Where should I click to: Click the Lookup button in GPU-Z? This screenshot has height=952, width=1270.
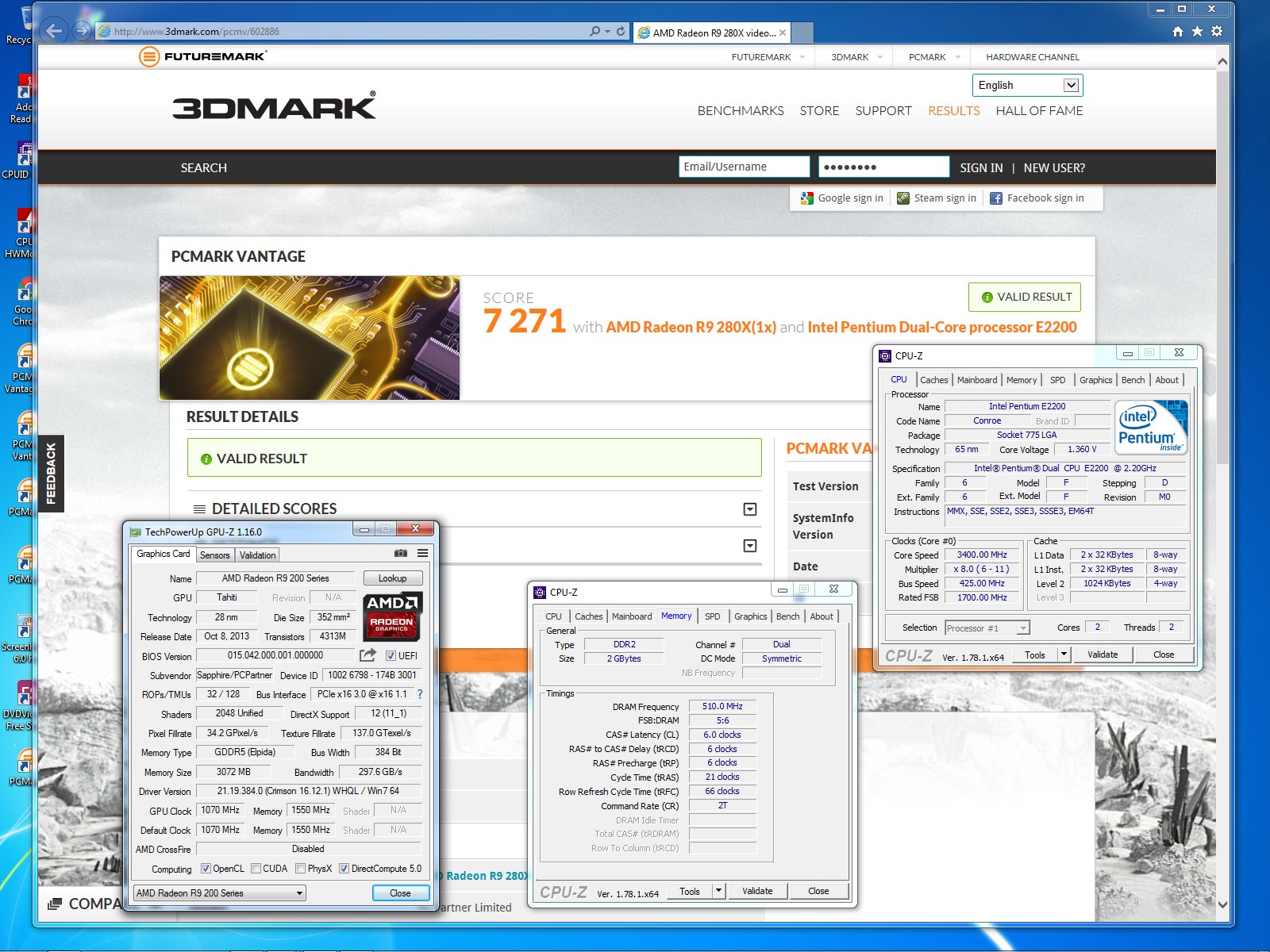[x=392, y=578]
